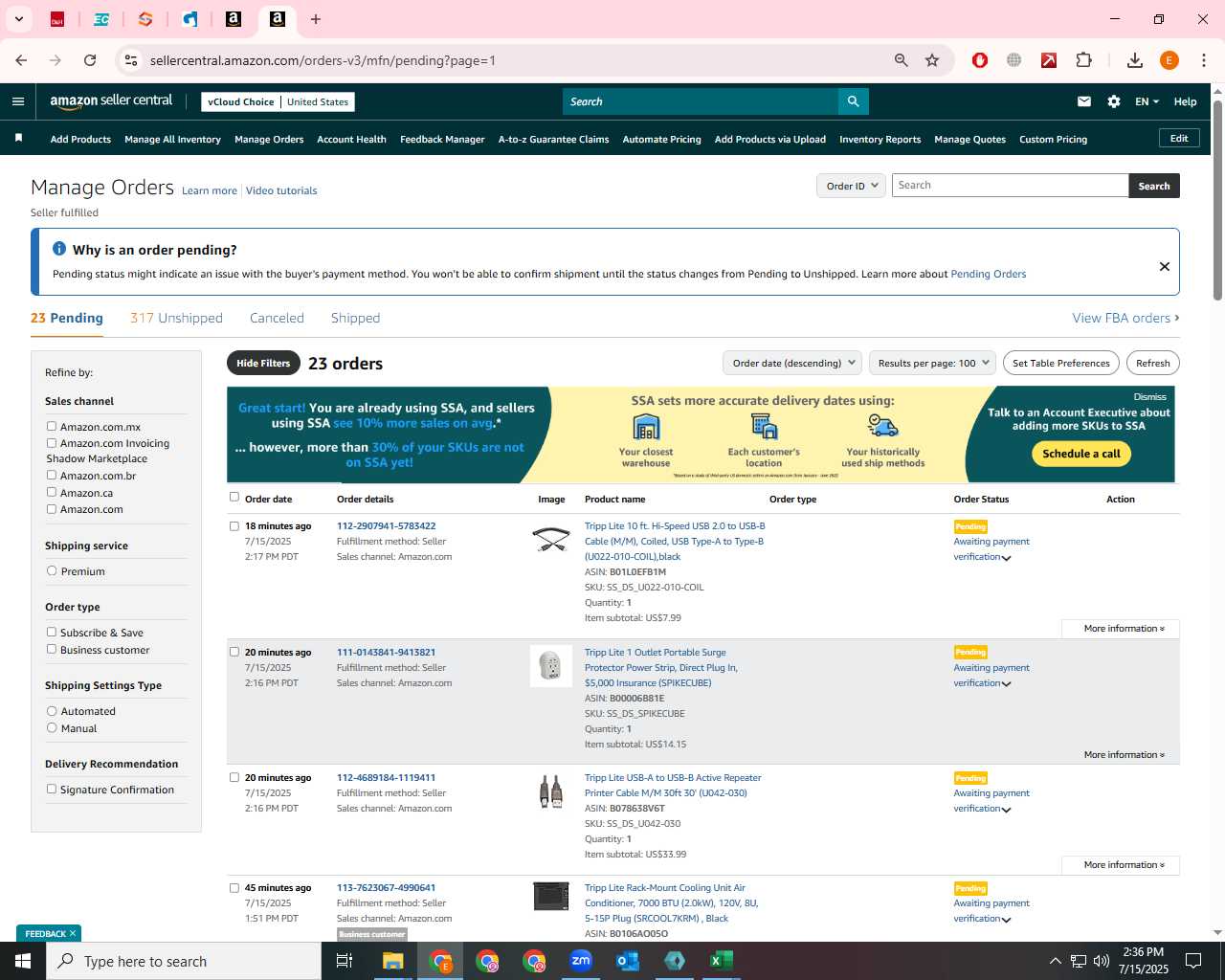Open the settings gear icon

(1114, 101)
